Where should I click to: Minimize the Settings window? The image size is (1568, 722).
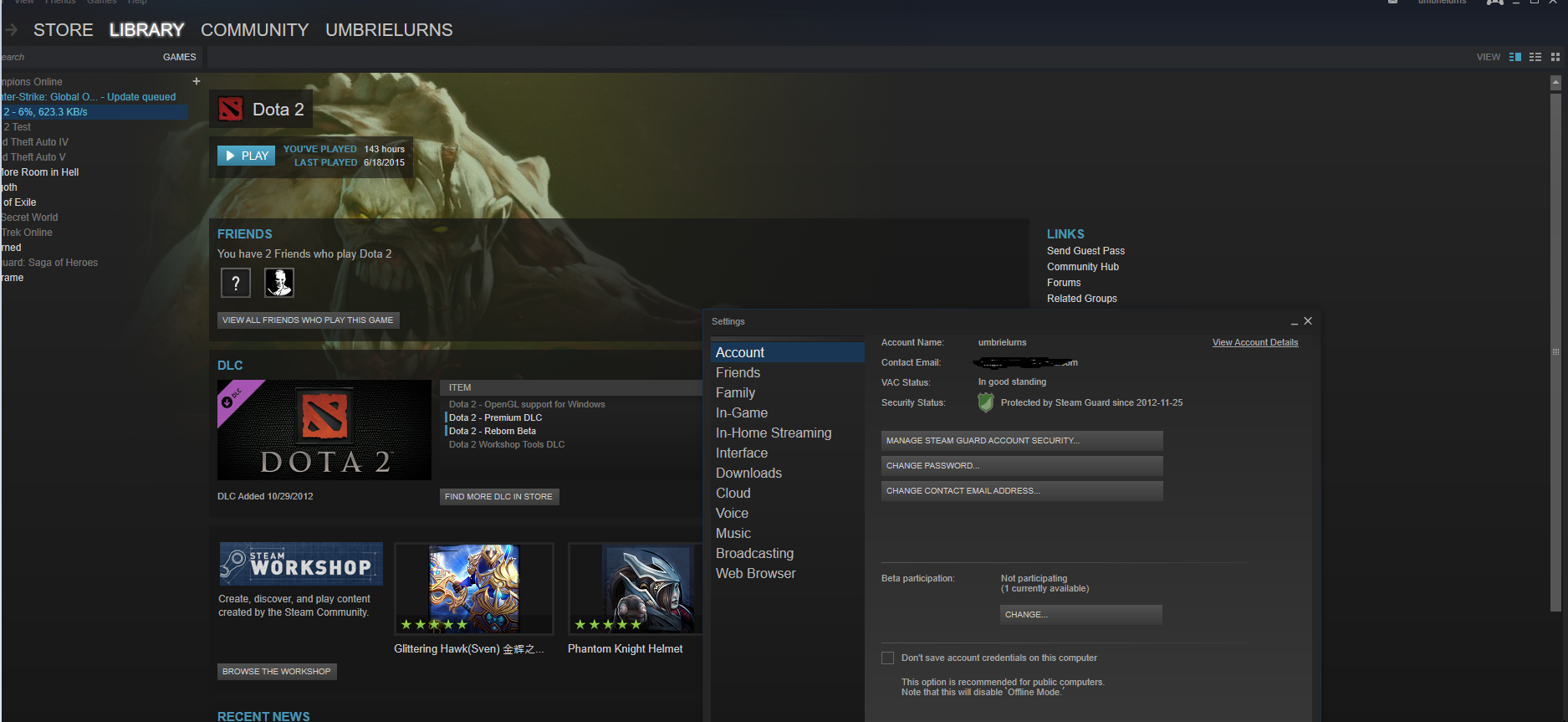1295,322
